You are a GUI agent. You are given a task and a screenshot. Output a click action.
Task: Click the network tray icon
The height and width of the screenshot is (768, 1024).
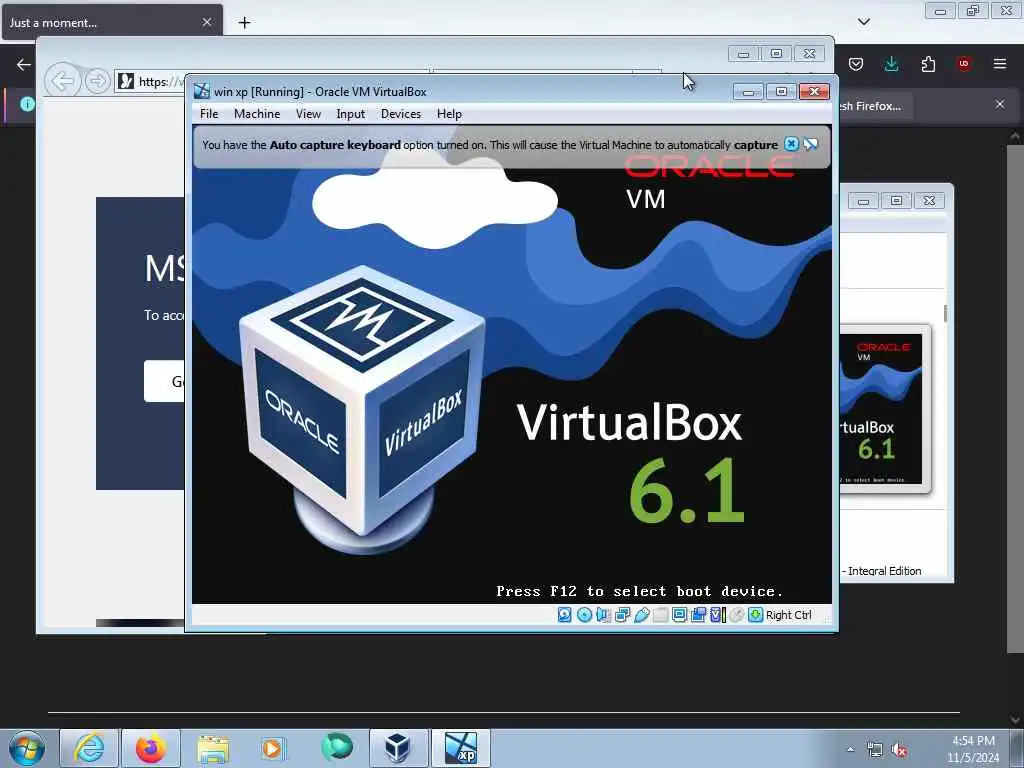(x=874, y=750)
